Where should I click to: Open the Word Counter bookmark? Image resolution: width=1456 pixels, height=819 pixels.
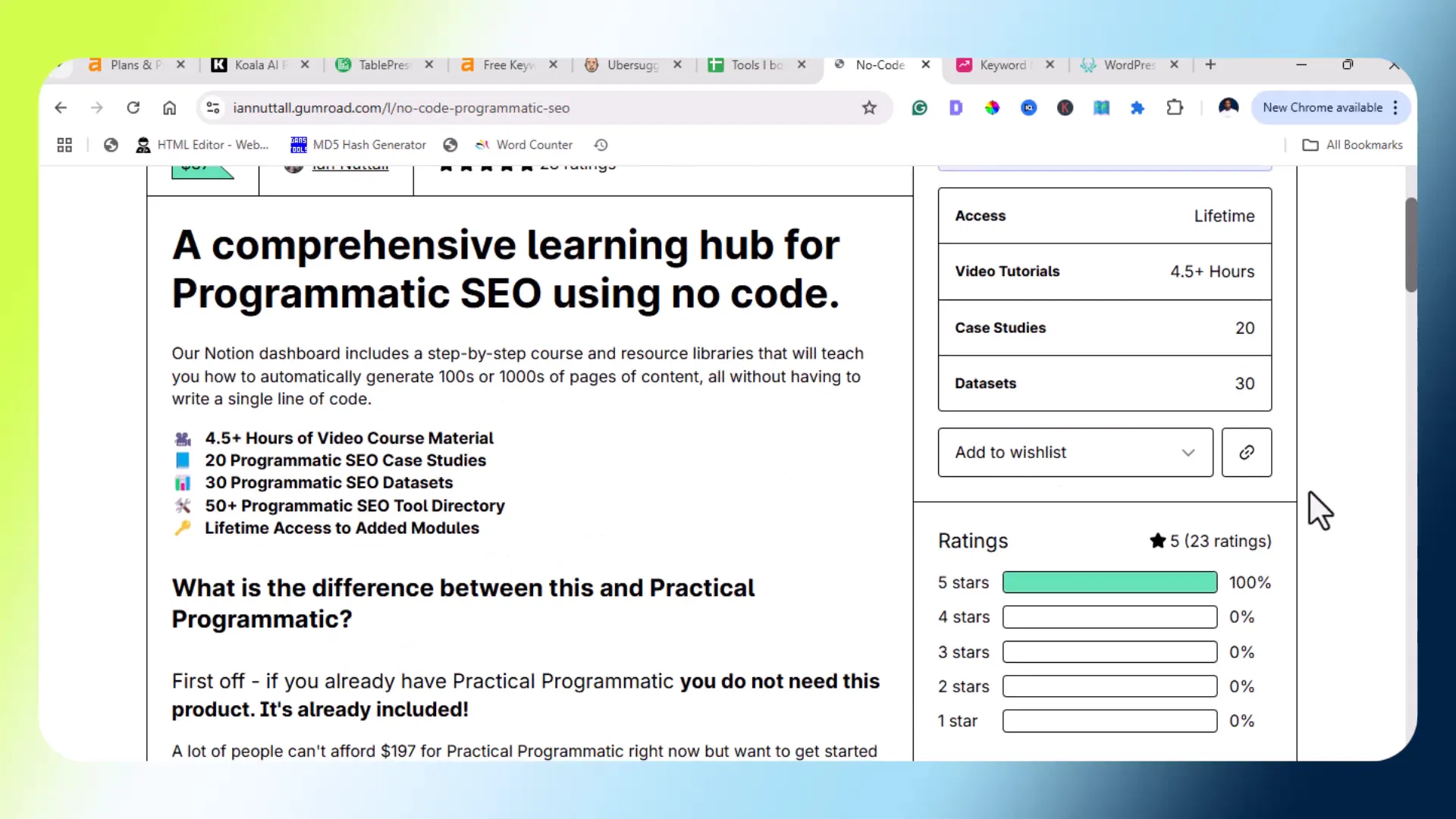[x=523, y=145]
